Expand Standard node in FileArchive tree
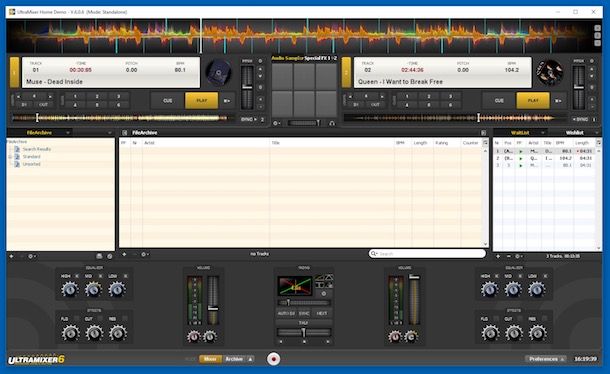This screenshot has height=374, width=610. click(x=11, y=157)
